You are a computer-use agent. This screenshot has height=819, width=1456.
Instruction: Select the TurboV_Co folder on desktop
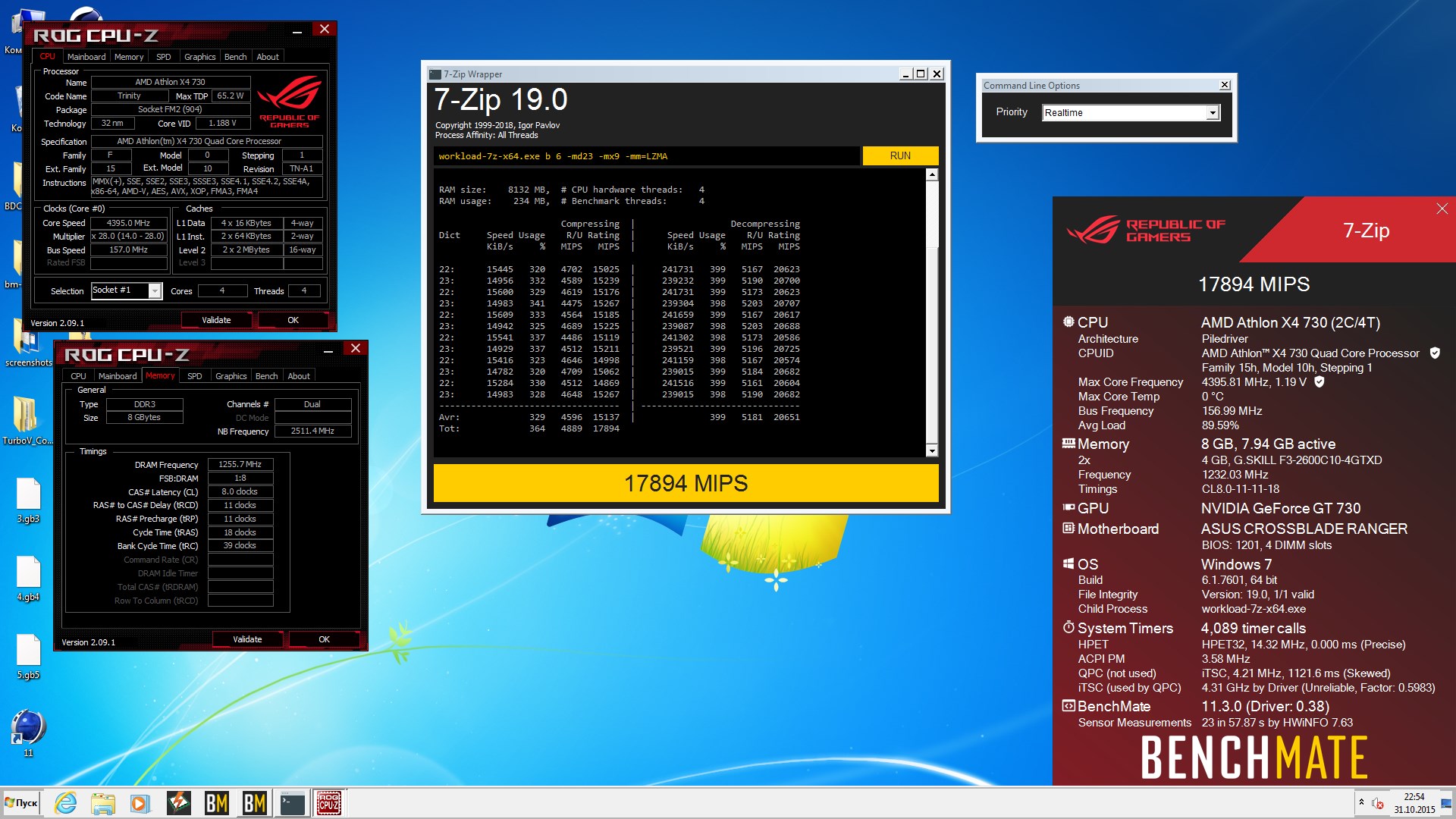27,420
